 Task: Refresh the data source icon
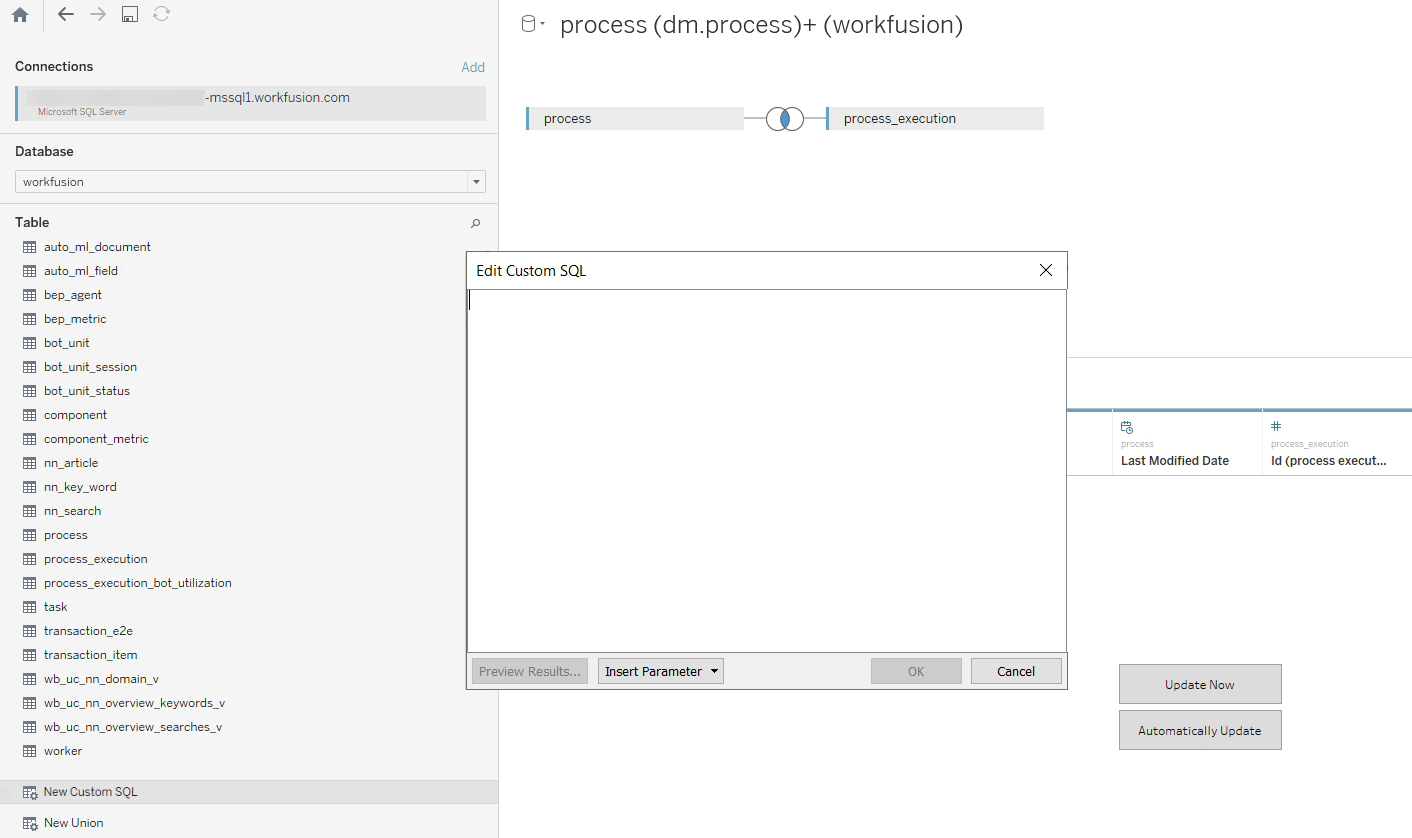point(161,14)
